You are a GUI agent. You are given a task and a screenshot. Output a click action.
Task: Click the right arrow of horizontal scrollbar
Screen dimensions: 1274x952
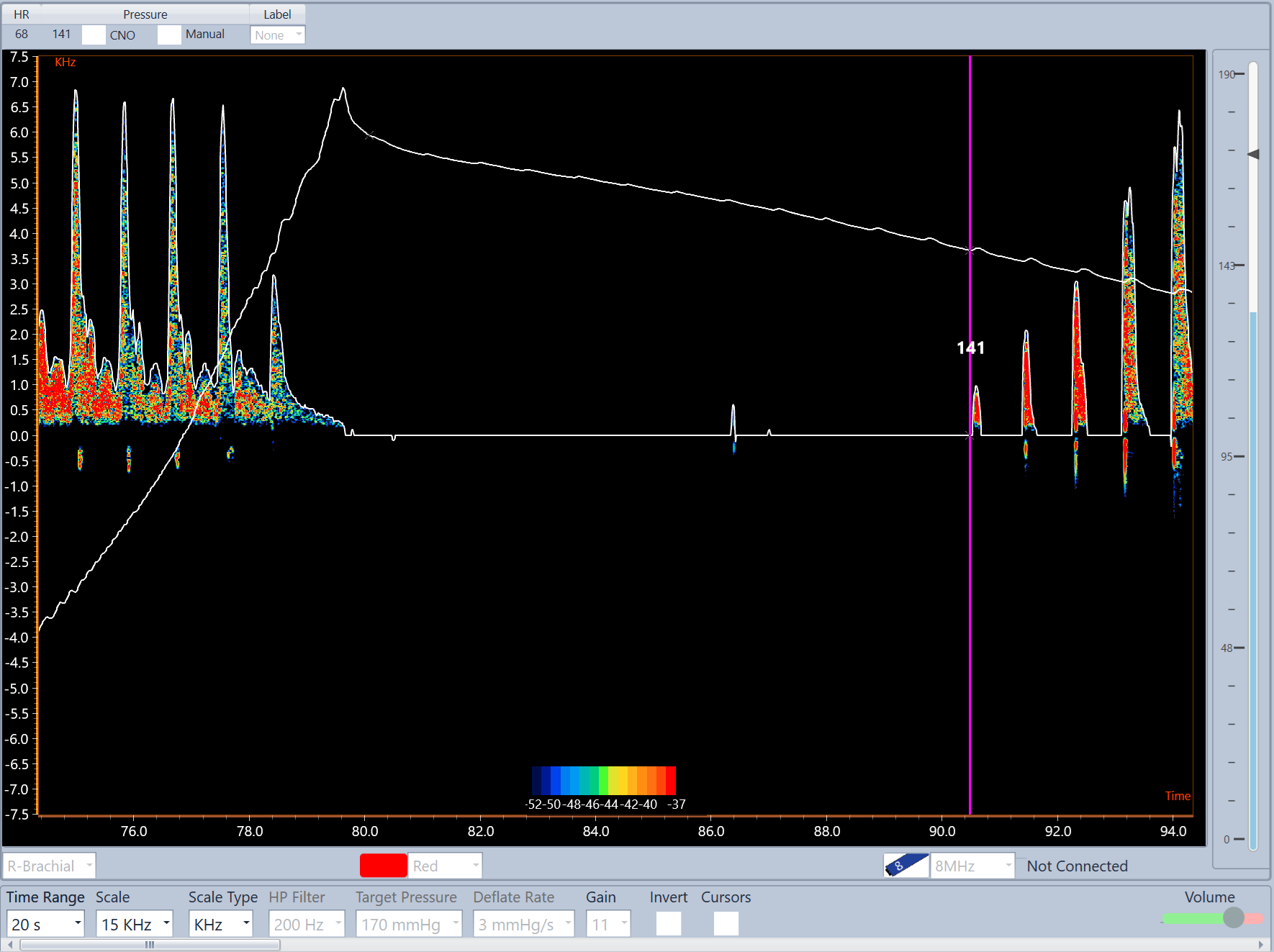click(x=1260, y=945)
